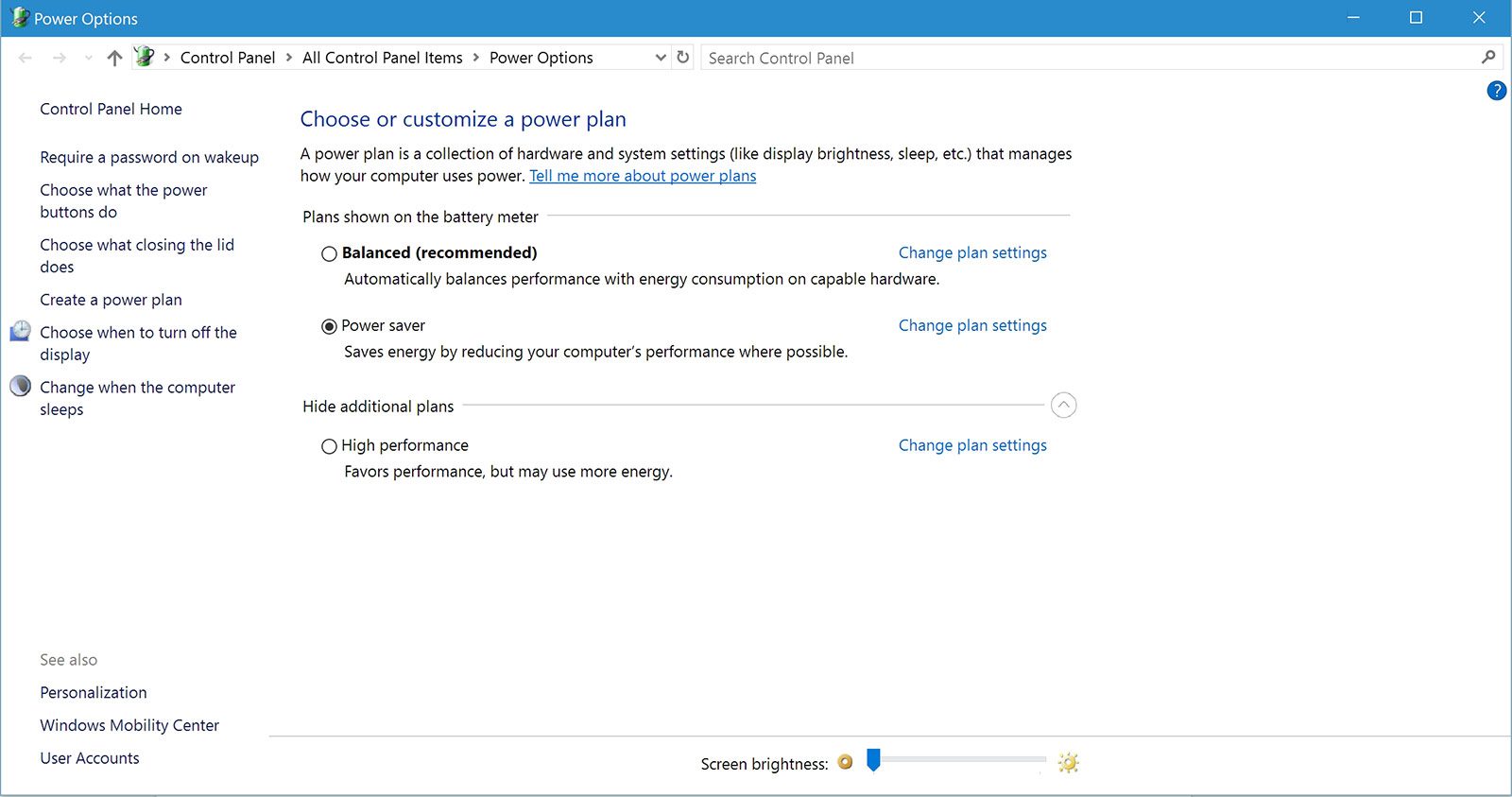Click the bright sun icon
The height and width of the screenshot is (797, 1512).
[1068, 762]
